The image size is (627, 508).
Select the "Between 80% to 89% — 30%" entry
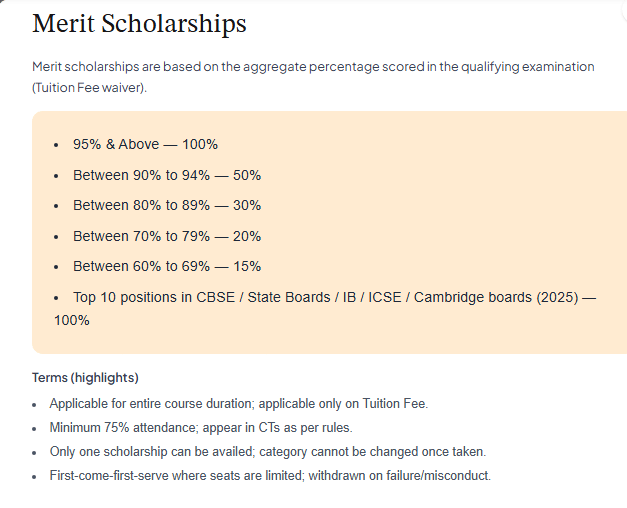click(x=166, y=205)
